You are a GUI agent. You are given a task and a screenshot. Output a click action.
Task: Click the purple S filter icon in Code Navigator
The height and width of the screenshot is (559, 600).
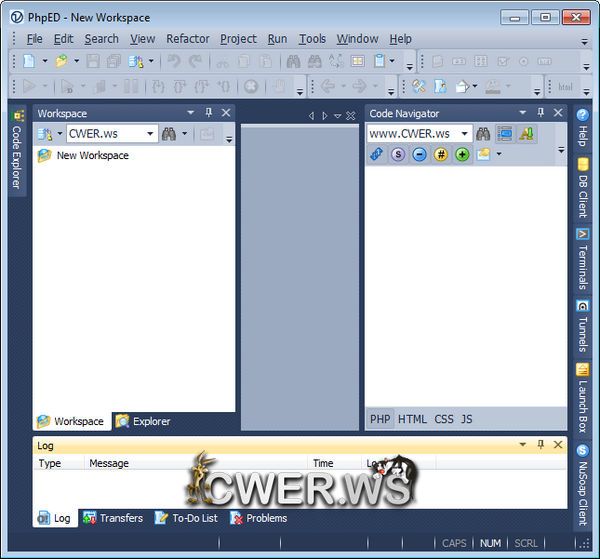coord(398,154)
